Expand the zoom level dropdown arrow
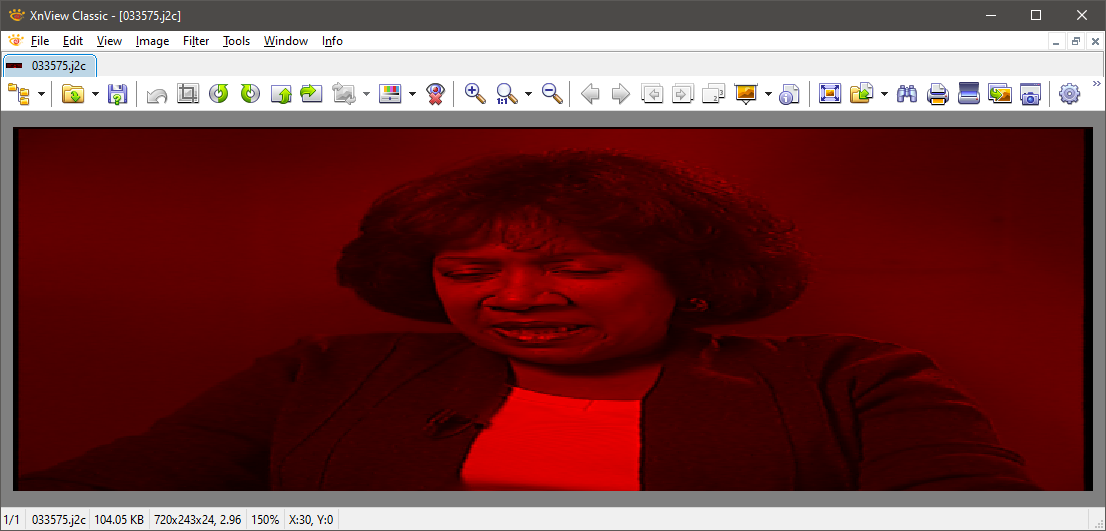The image size is (1106, 531). click(528, 94)
